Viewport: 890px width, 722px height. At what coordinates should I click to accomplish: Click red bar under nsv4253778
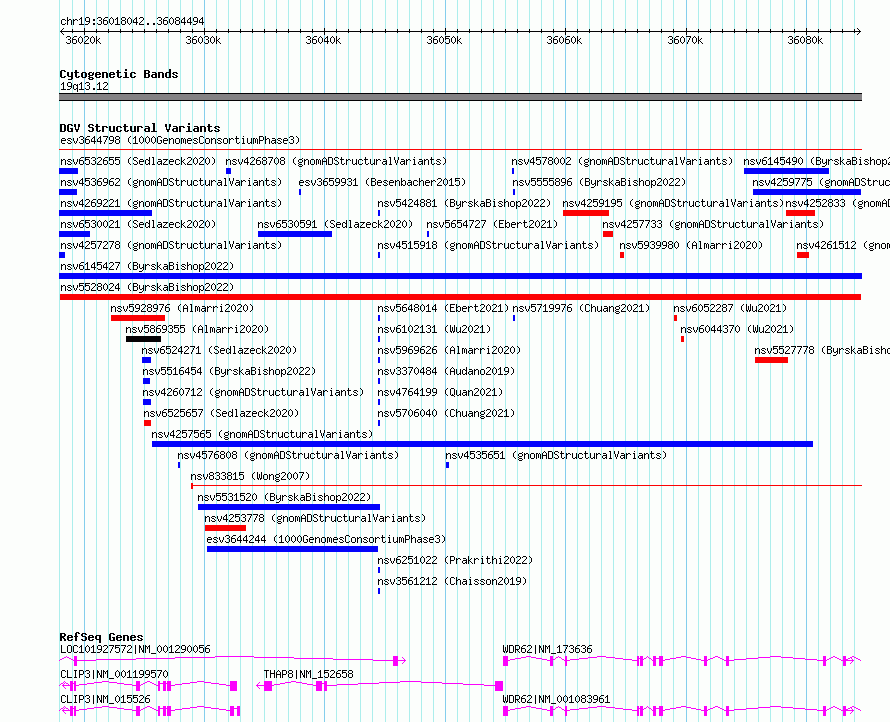click(225, 528)
